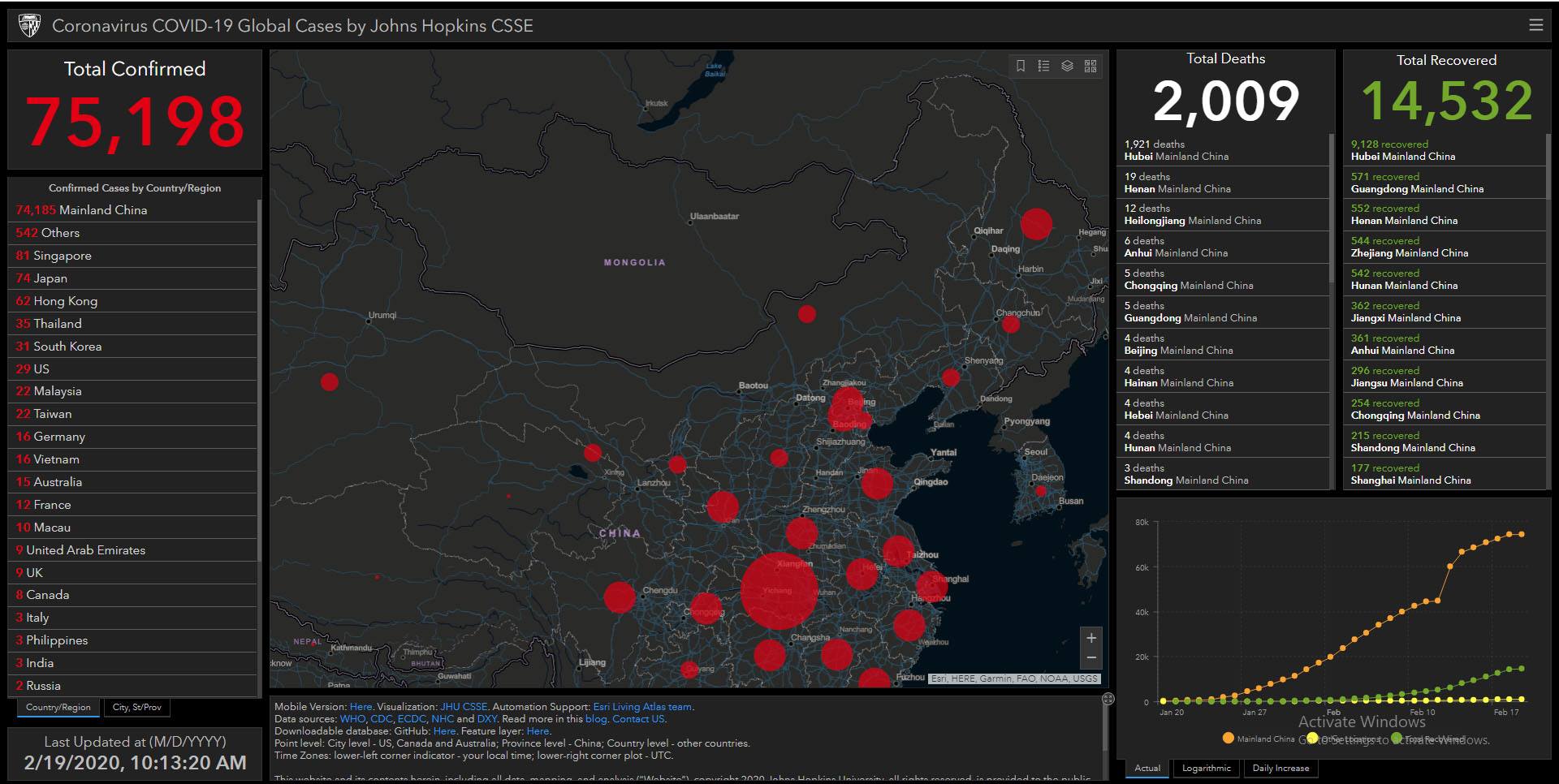This screenshot has width=1559, height=784.
Task: Click the 544 recovered Zhejiang row
Action: 1445,247
